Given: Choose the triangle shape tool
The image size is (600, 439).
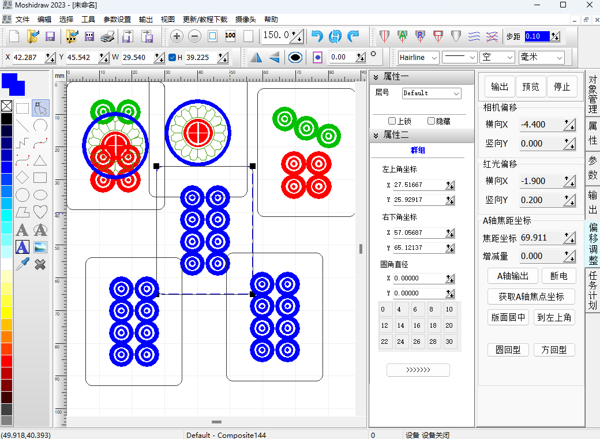Looking at the screenshot, I should point(40,159).
